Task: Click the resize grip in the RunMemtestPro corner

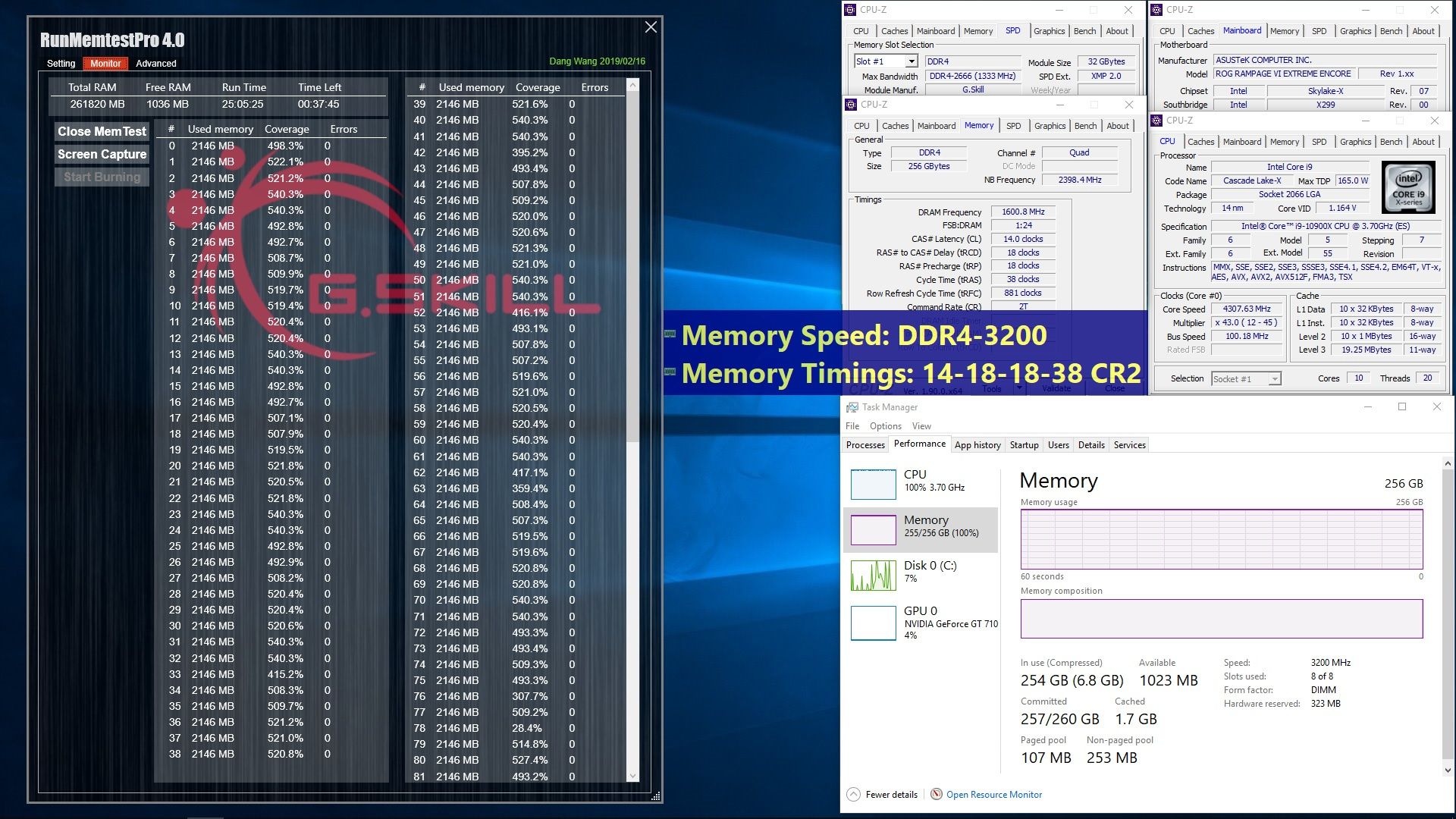Action: coord(656,796)
